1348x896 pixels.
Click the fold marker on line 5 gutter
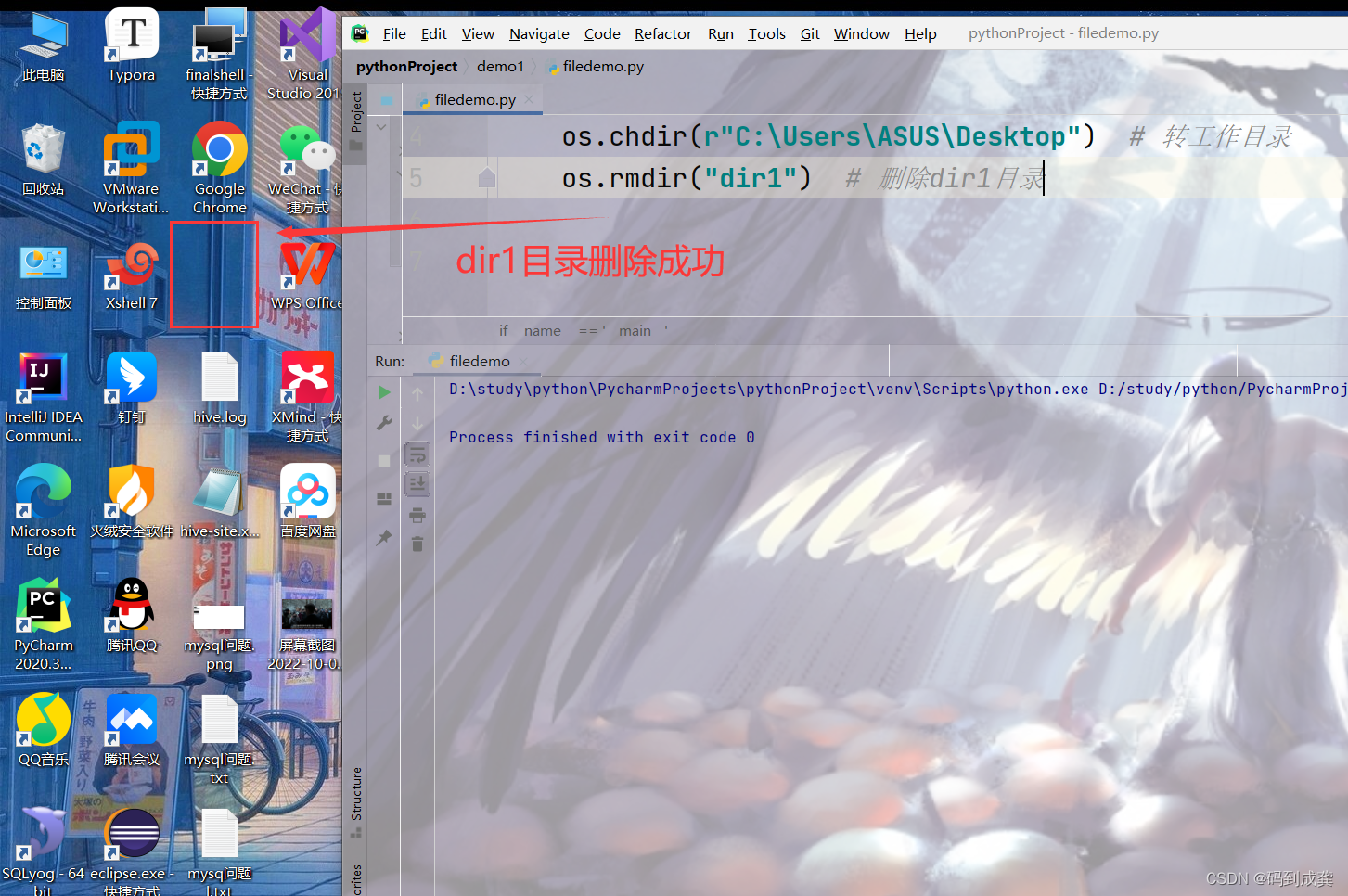(486, 178)
